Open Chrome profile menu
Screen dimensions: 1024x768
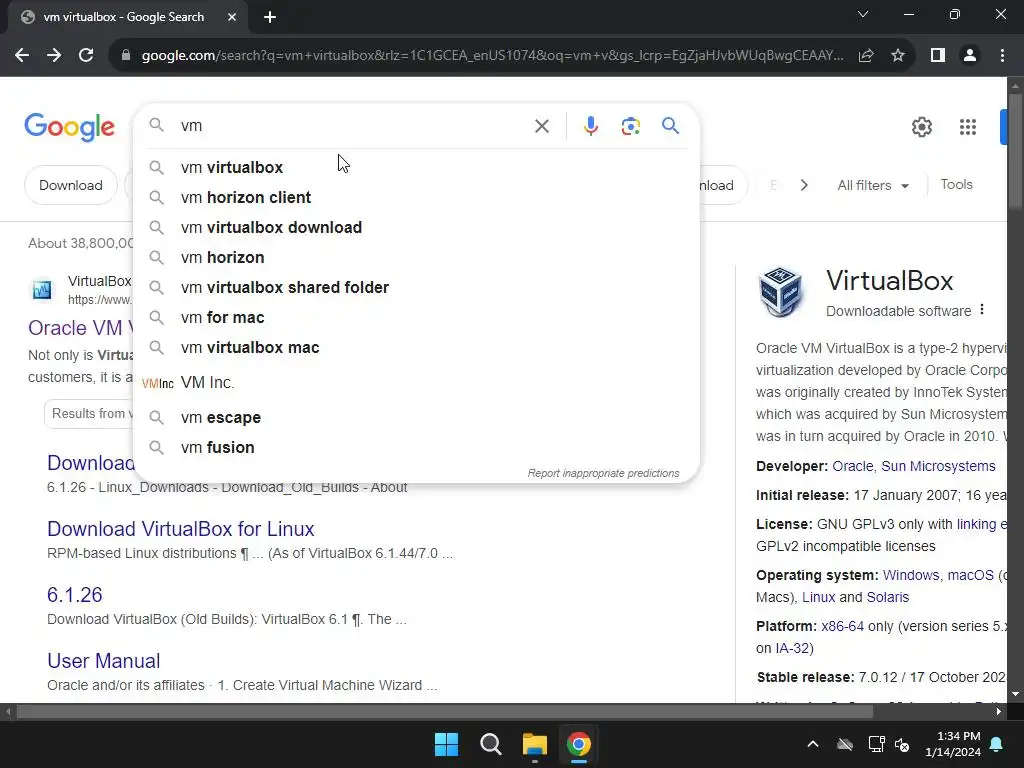[970, 56]
